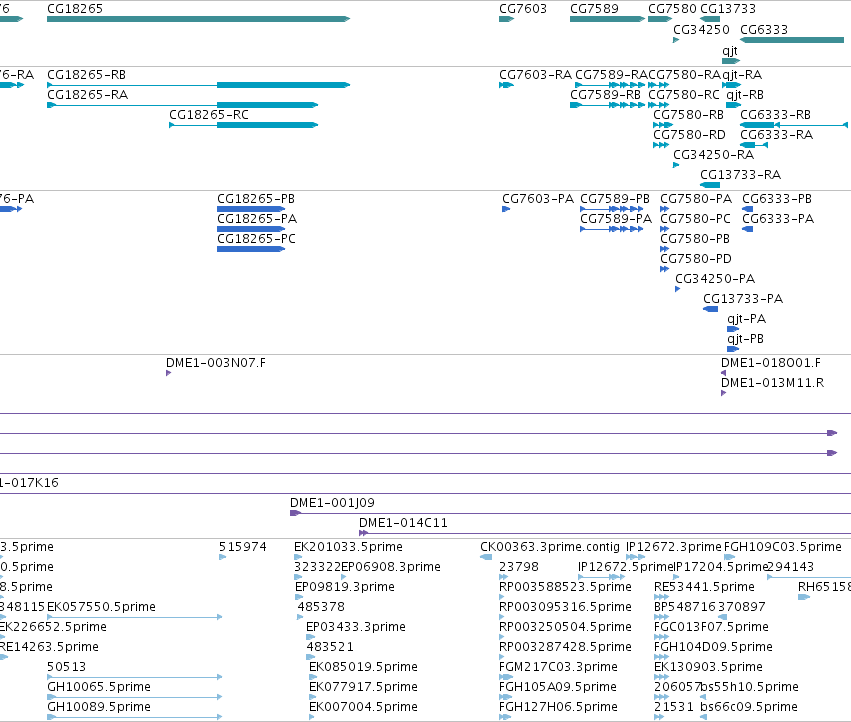Image resolution: width=851 pixels, height=722 pixels.
Task: Select EST EK201033.5prime
Action: [298, 558]
